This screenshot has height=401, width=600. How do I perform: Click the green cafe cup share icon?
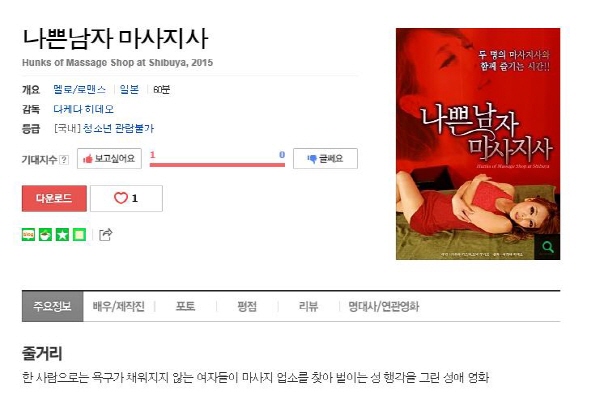pos(45,235)
